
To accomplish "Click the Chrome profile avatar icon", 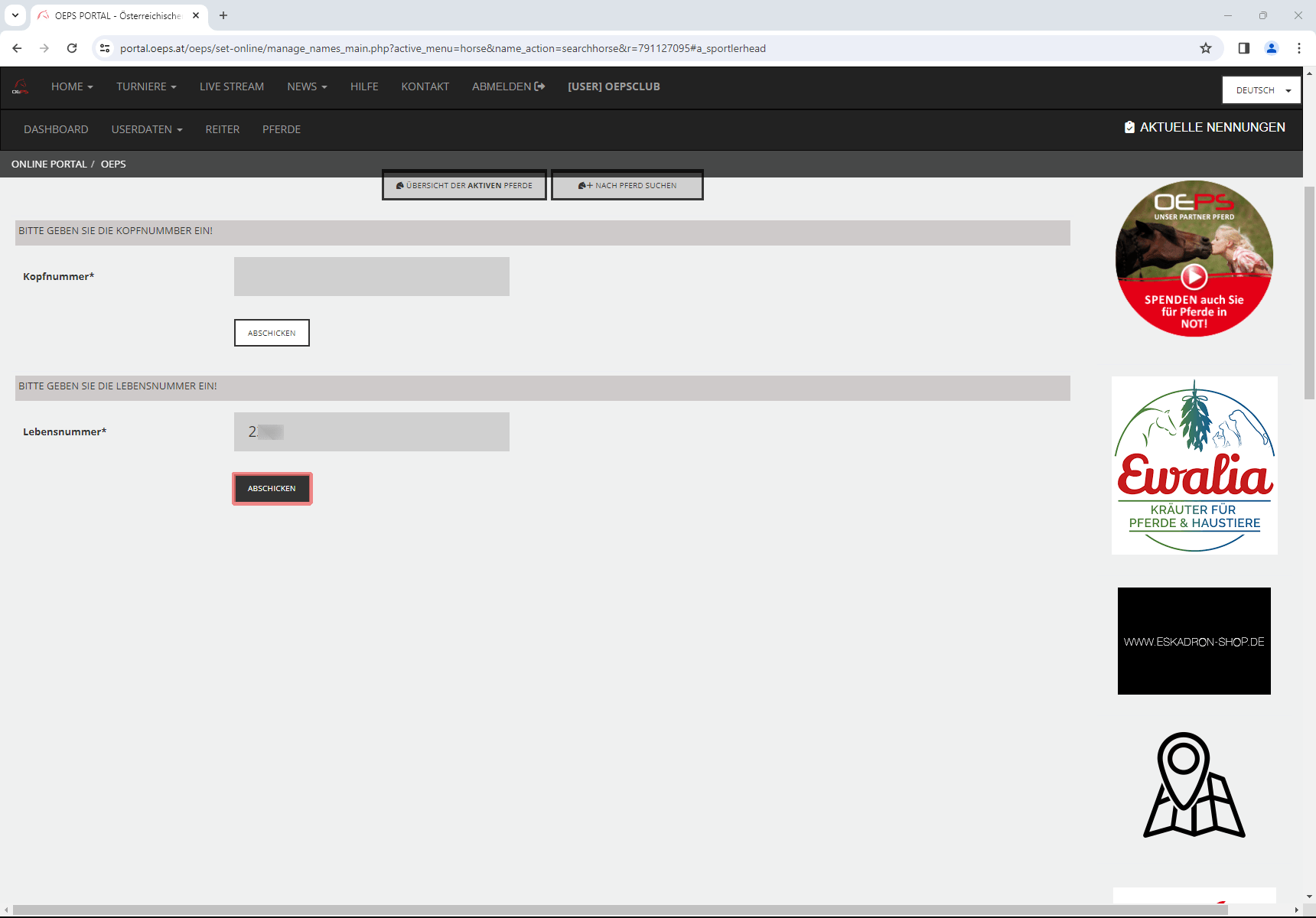I will tap(1272, 48).
